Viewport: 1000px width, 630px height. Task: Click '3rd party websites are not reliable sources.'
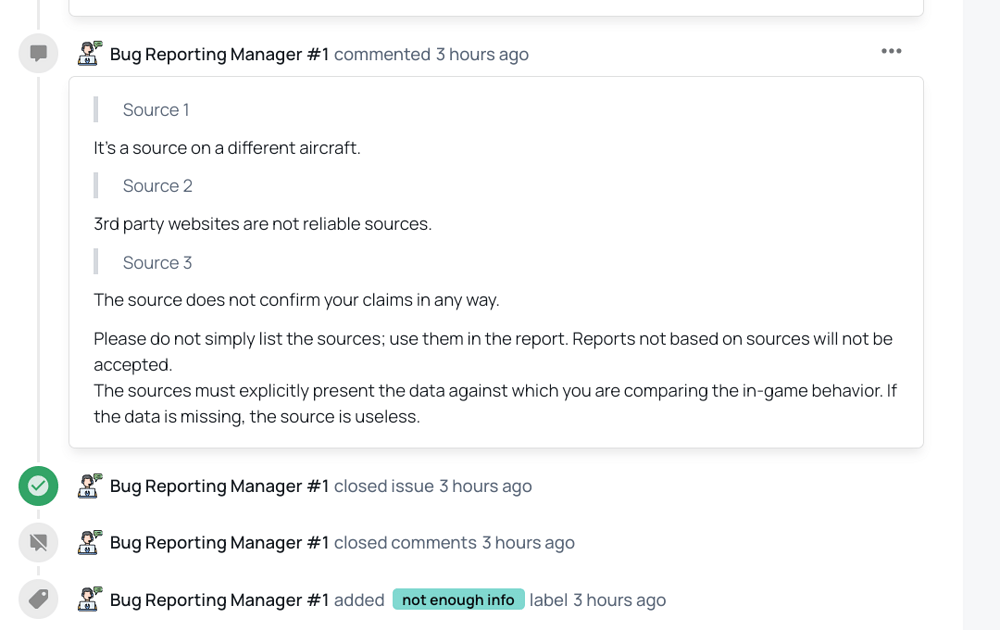click(263, 224)
